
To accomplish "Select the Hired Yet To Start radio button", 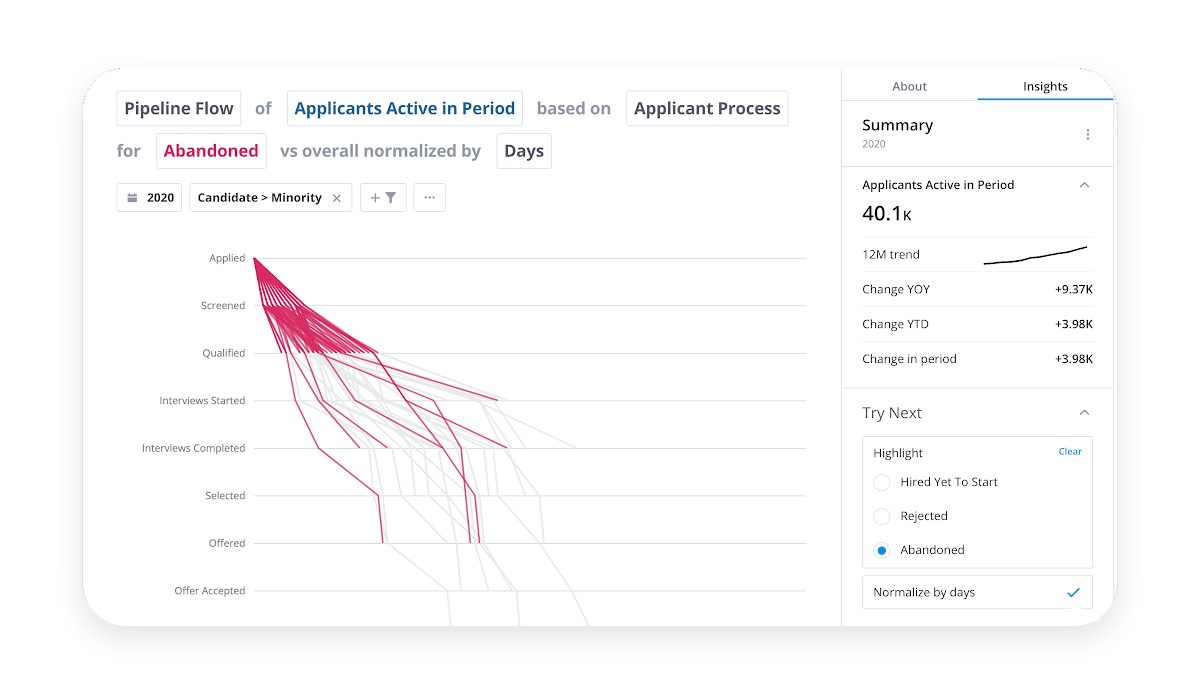I will [882, 482].
